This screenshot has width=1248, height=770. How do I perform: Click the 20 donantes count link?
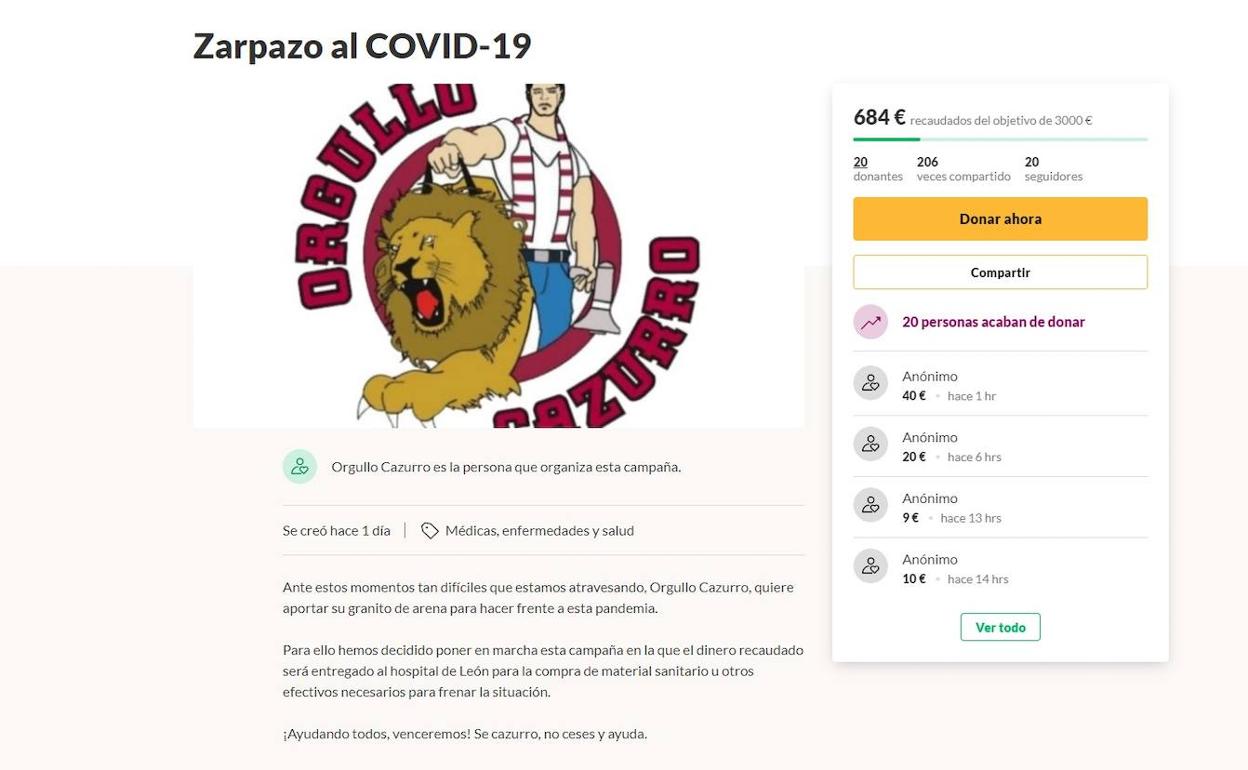[x=877, y=169]
